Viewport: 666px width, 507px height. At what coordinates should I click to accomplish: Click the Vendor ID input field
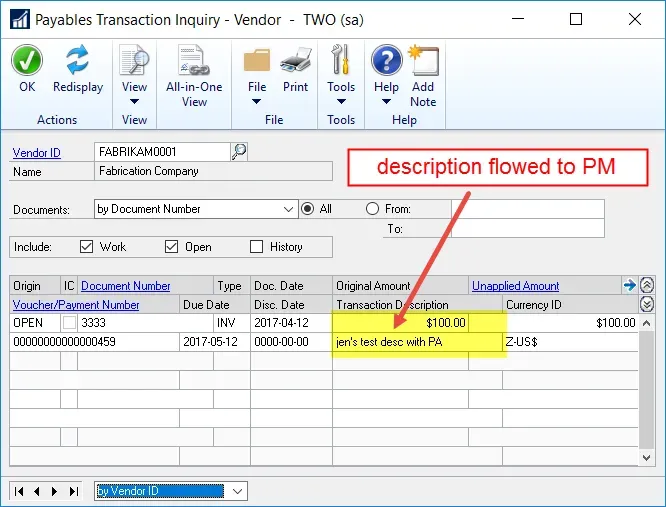162,152
